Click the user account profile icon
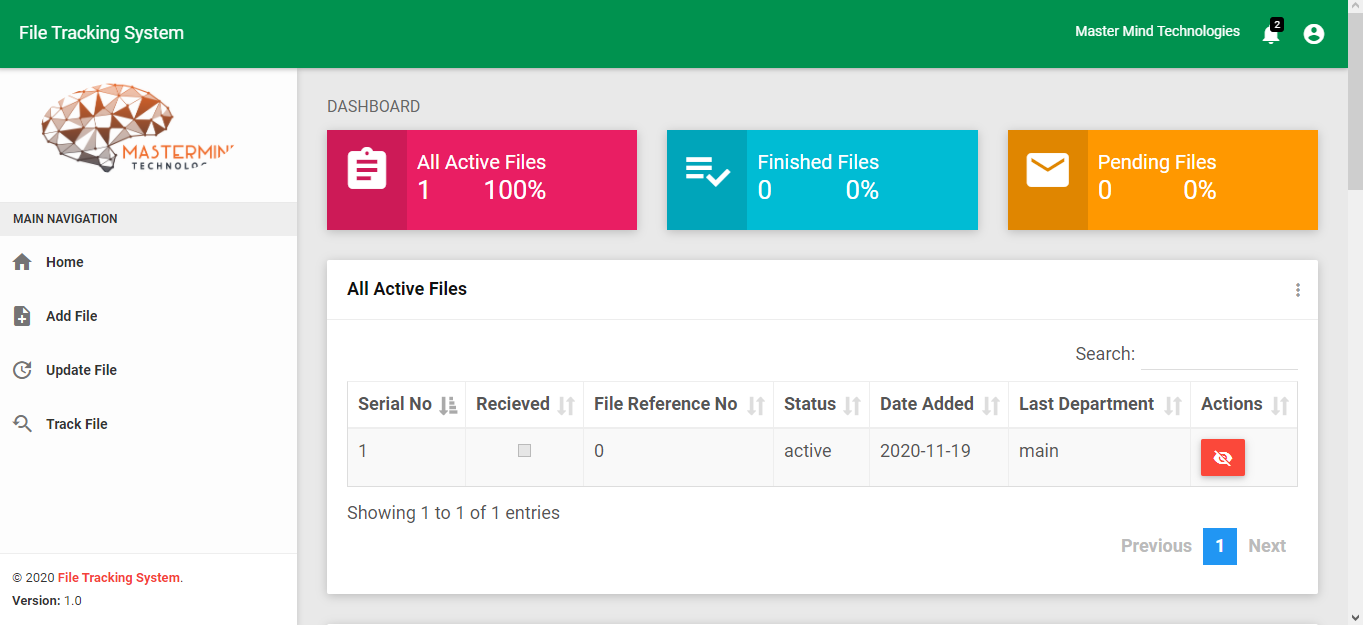1363x625 pixels. (x=1314, y=34)
